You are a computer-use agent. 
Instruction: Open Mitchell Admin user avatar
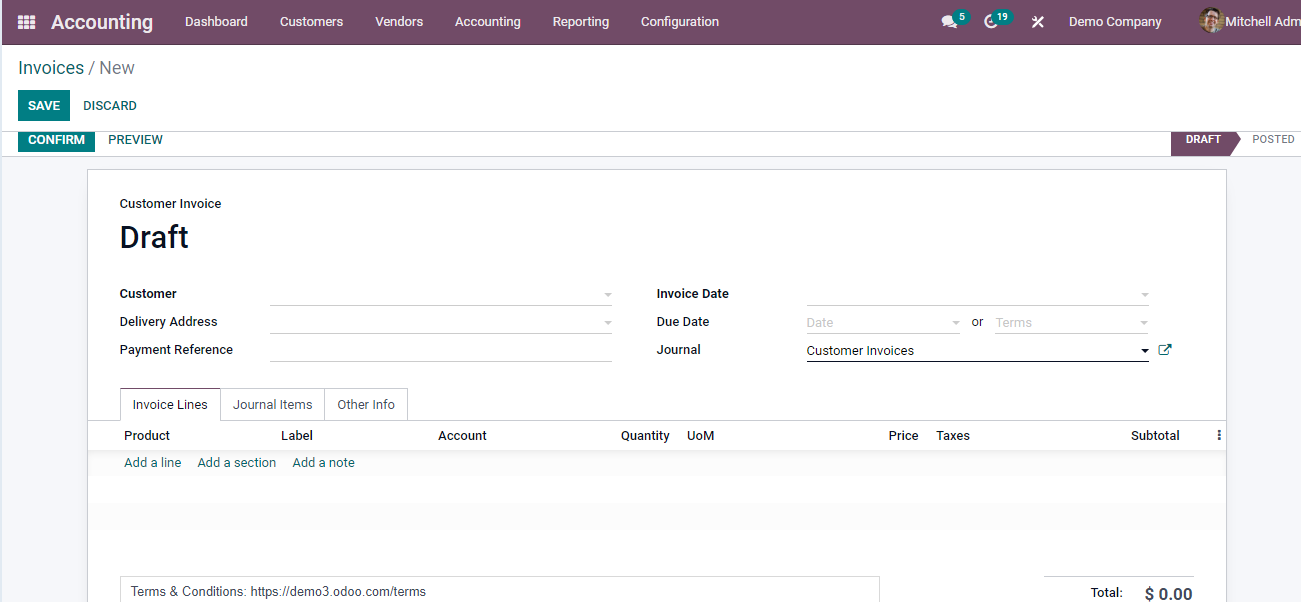pyautogui.click(x=1212, y=21)
